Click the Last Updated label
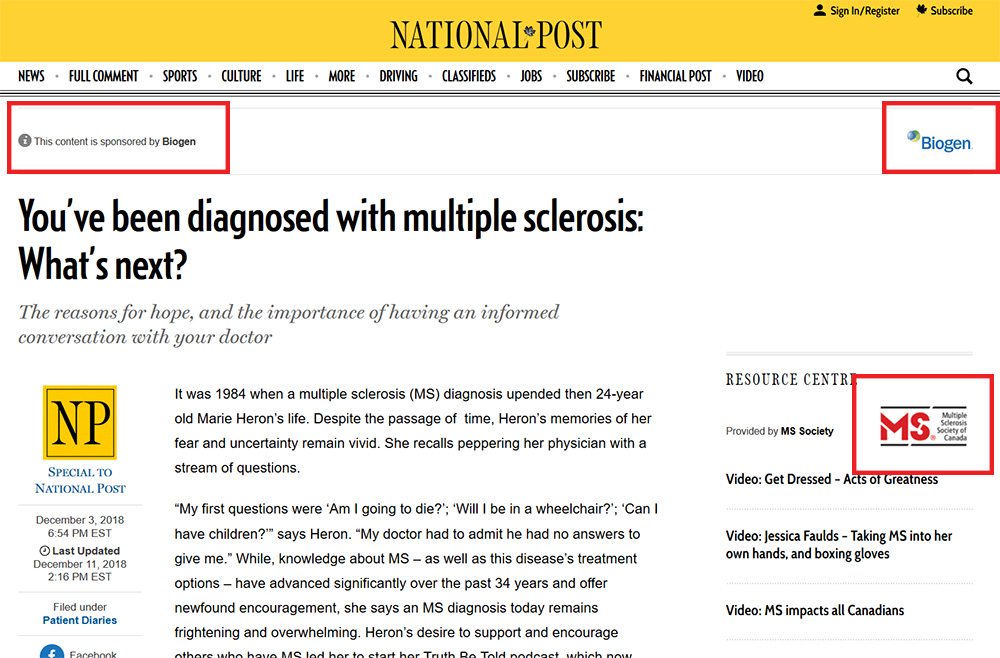The height and width of the screenshot is (658, 1000). (x=86, y=551)
